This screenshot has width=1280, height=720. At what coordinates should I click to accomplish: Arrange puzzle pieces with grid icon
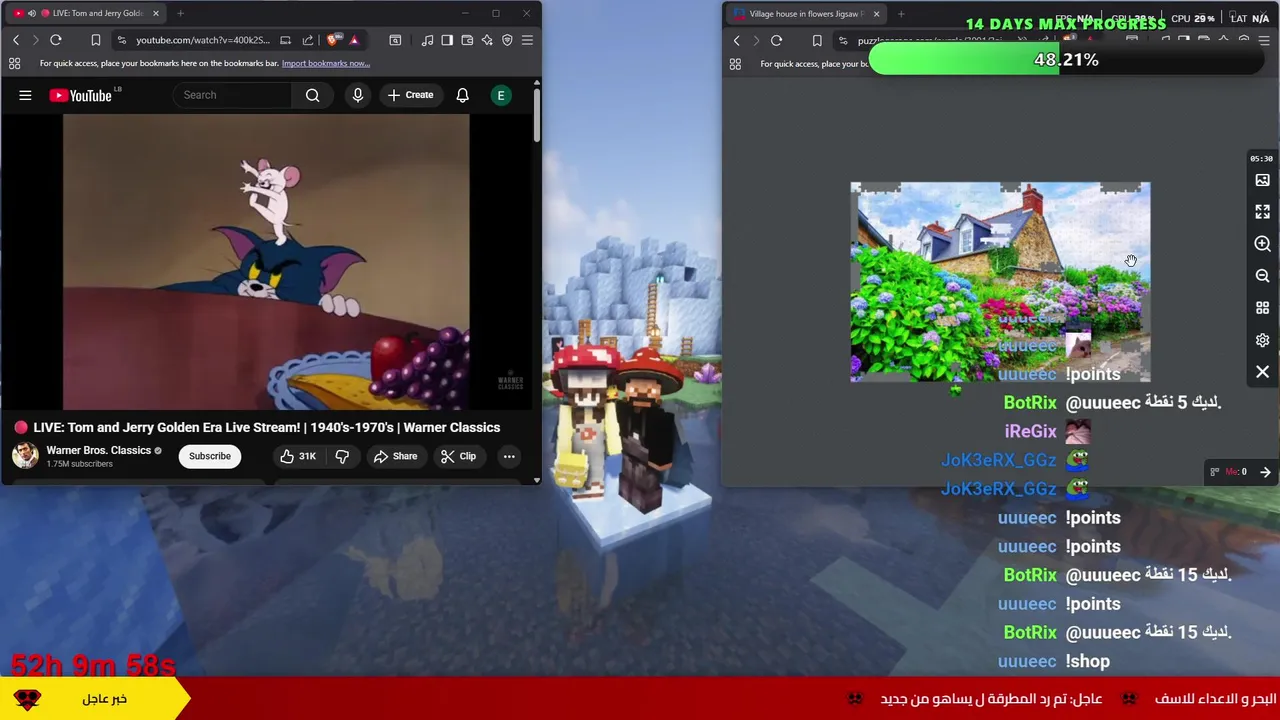pyautogui.click(x=1262, y=308)
